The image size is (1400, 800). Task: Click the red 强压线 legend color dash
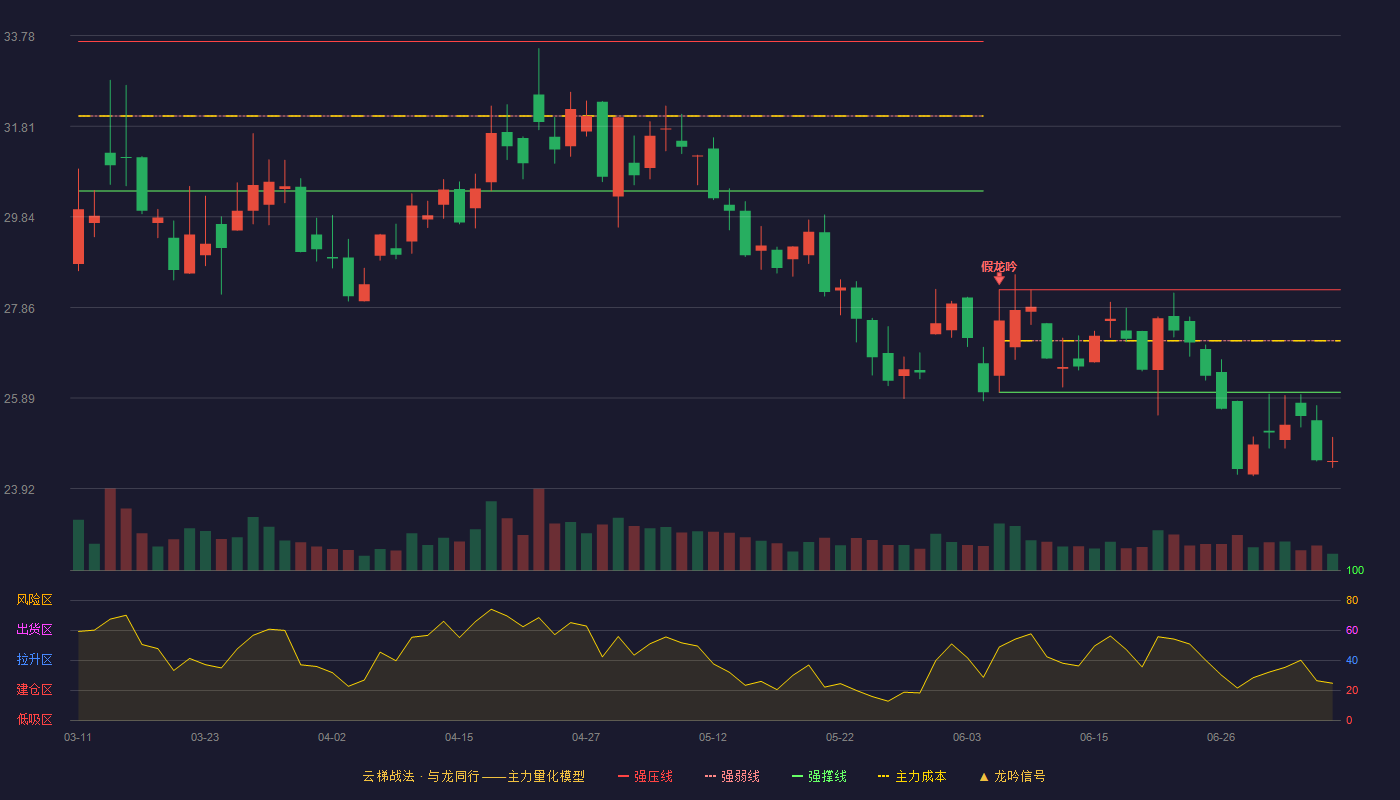coord(623,776)
